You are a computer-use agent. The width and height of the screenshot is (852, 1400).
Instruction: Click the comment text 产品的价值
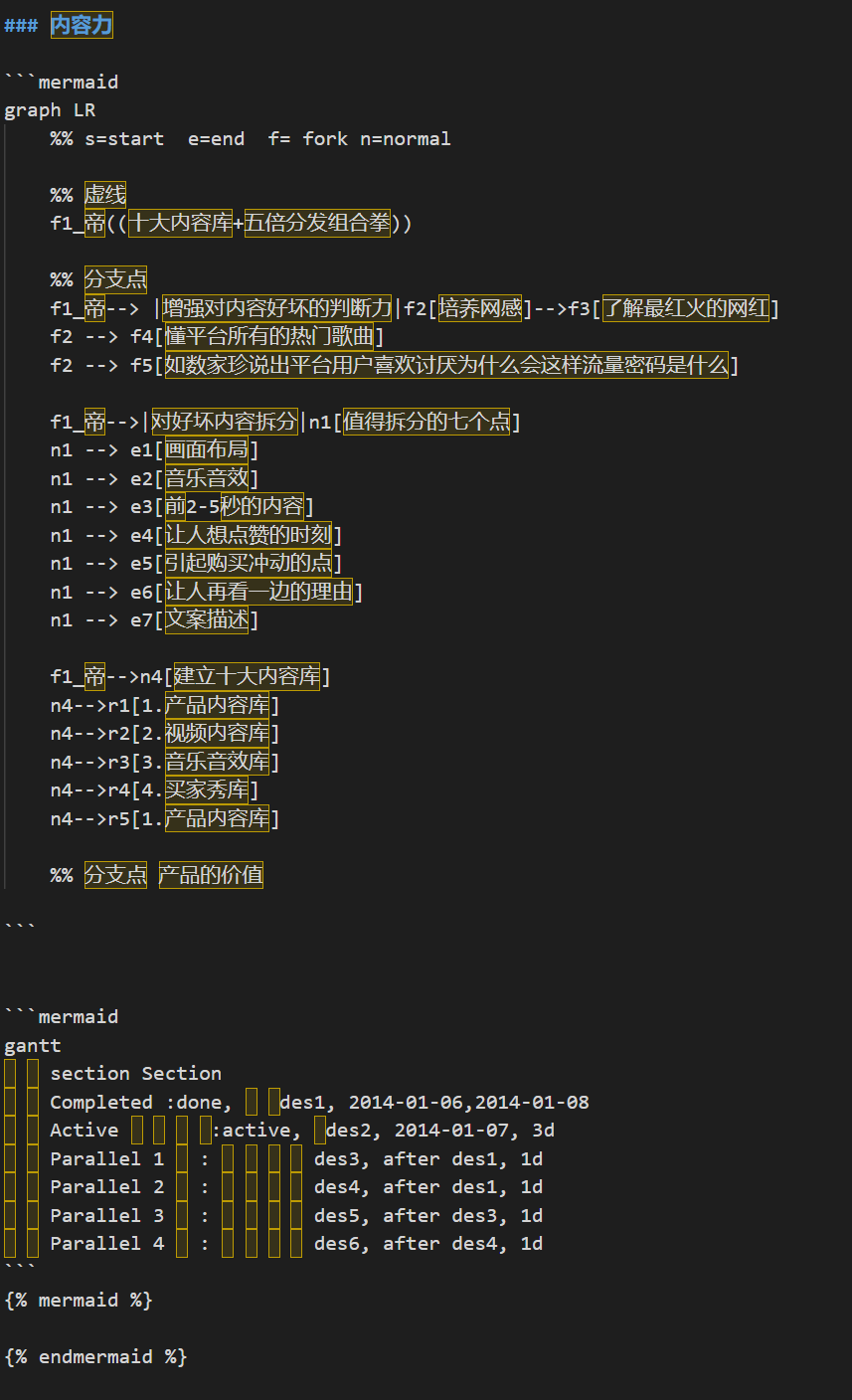point(211,875)
